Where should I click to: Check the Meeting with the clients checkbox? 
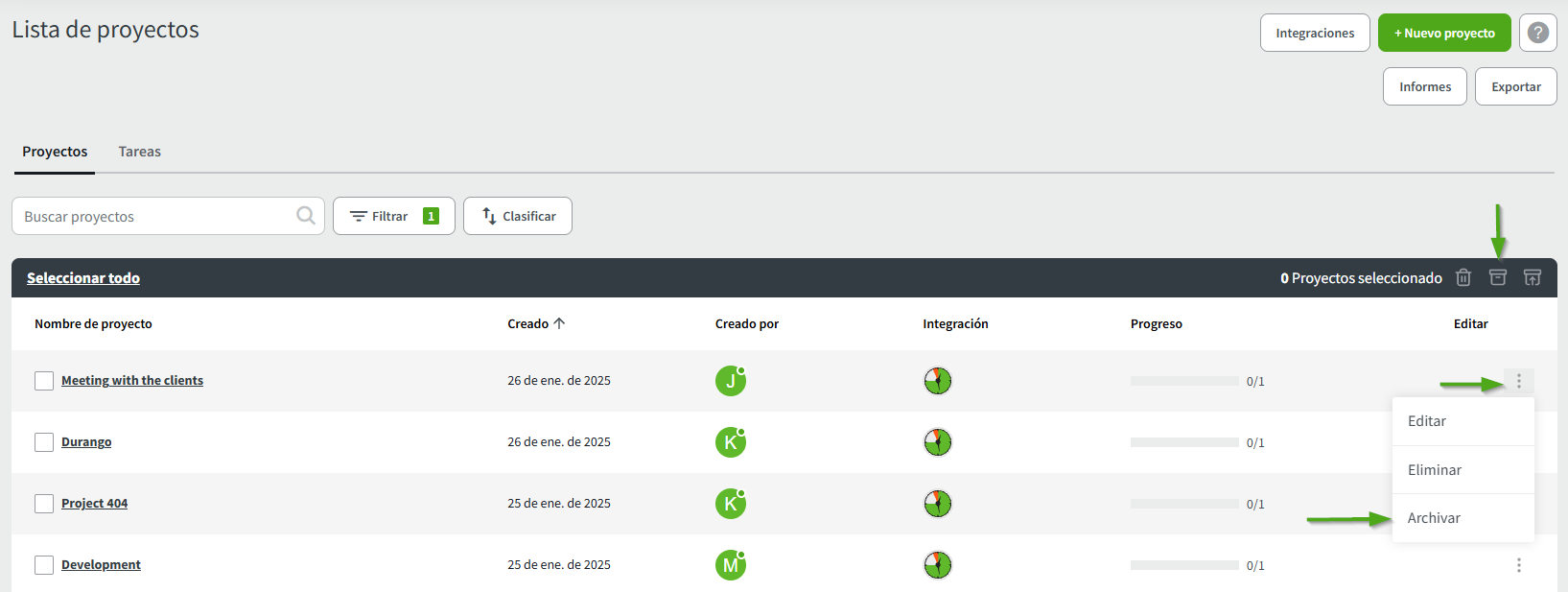tap(44, 381)
